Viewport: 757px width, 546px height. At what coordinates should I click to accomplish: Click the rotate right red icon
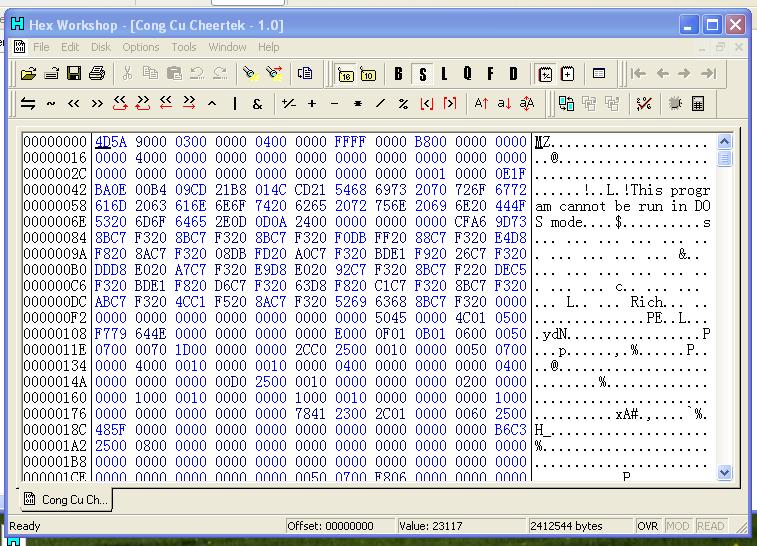tap(143, 103)
